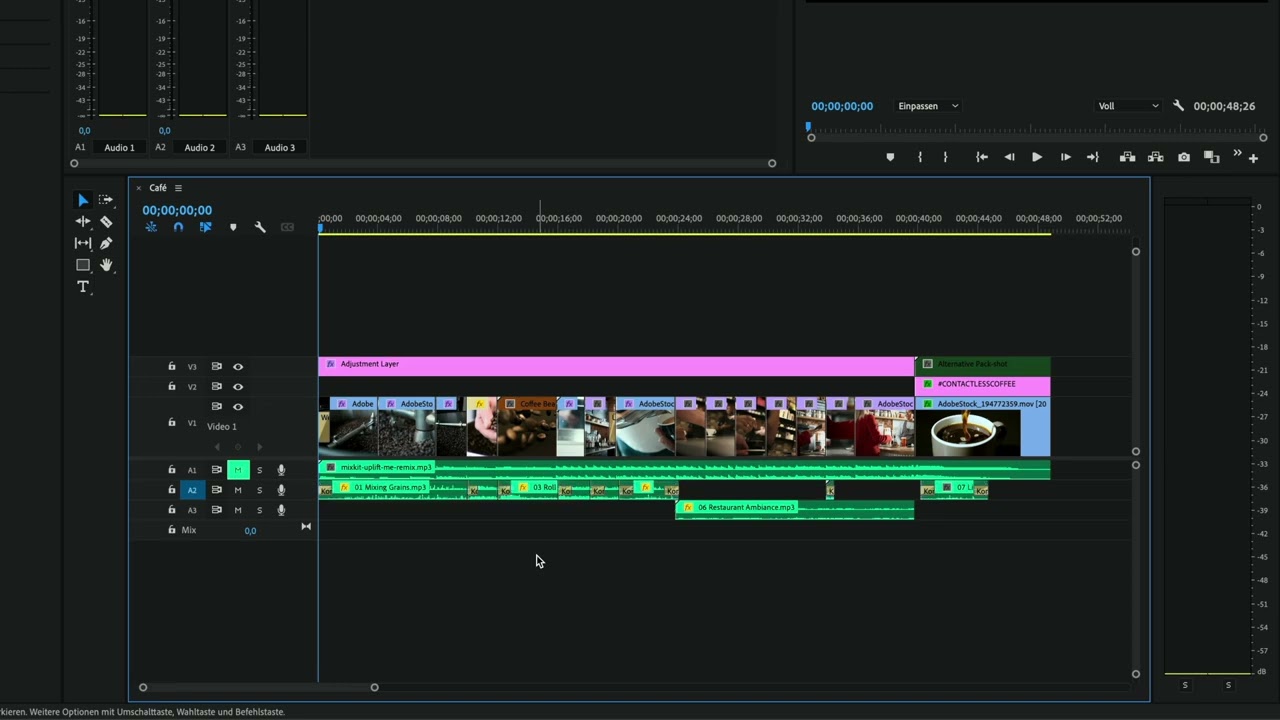Open timeline display settings wrench
Screen dimensions: 1280x720
click(260, 227)
